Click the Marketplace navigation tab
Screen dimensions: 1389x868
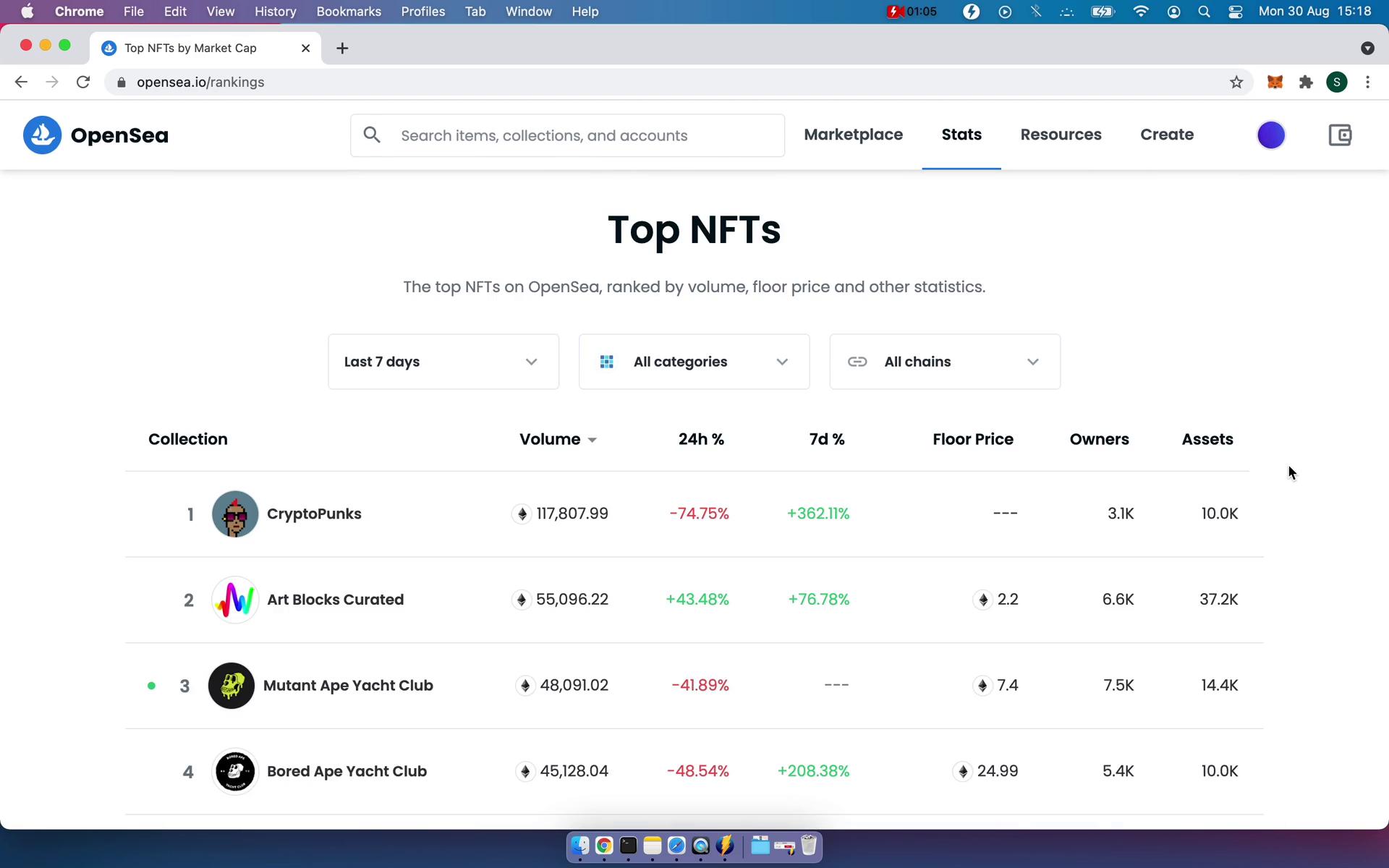click(854, 134)
